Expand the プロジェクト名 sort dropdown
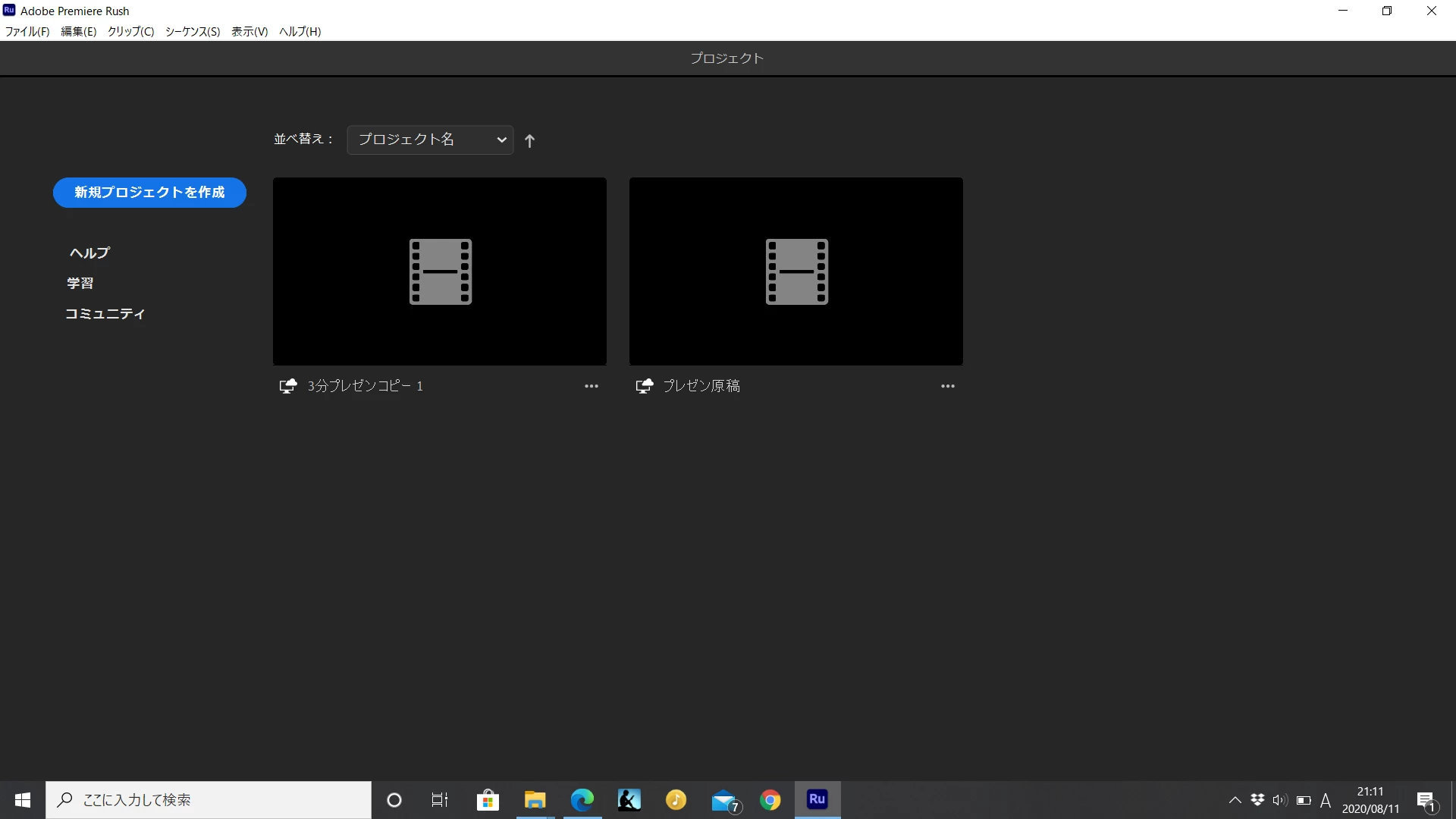Screen dimensions: 1456x819 pos(430,140)
